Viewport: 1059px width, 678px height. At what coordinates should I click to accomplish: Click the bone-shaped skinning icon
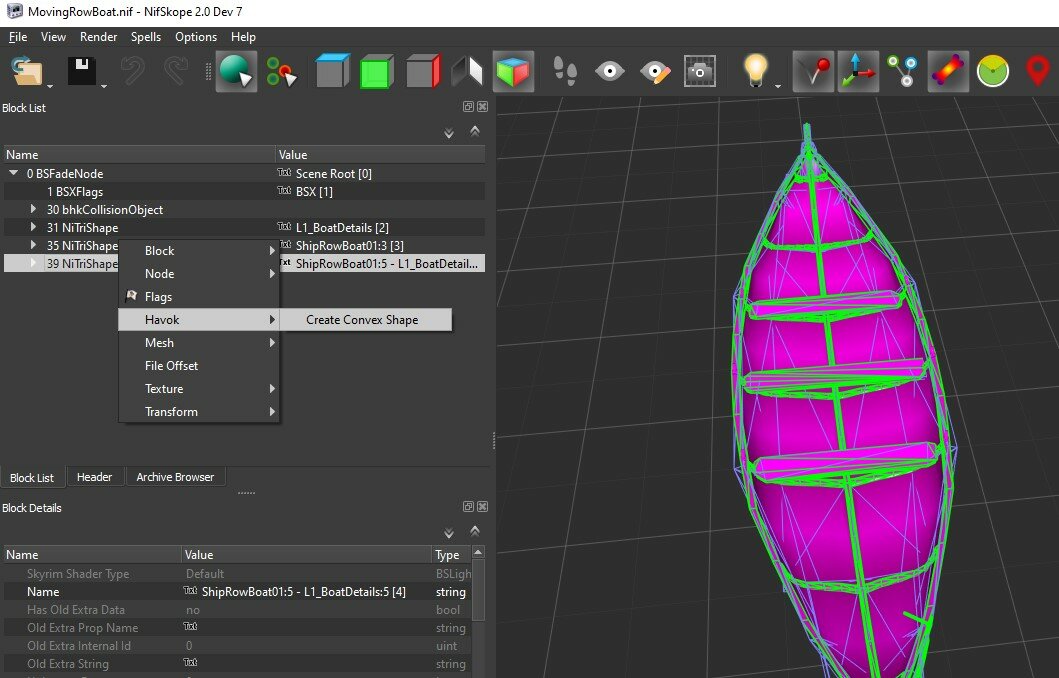click(947, 70)
